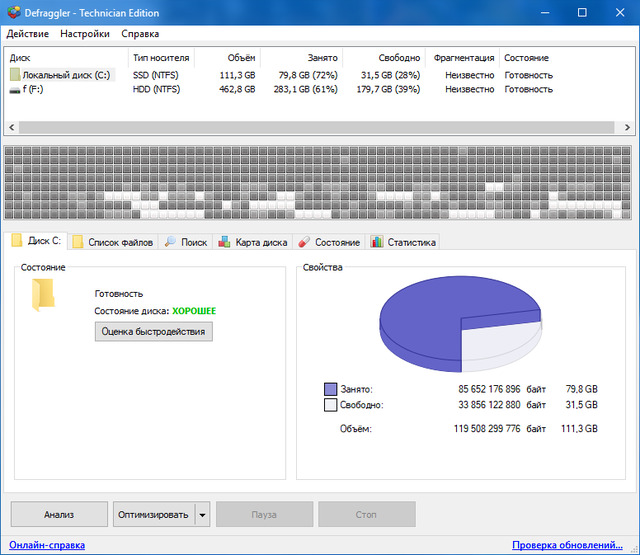Click the drive list horizontal scrollbar
640x555 pixels.
(320, 128)
